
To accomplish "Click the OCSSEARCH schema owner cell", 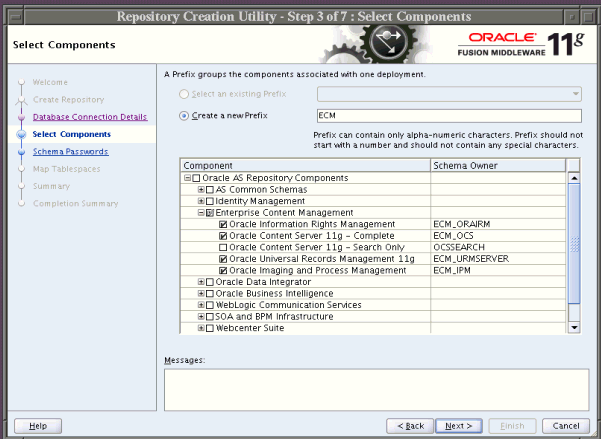I will click(498, 247).
